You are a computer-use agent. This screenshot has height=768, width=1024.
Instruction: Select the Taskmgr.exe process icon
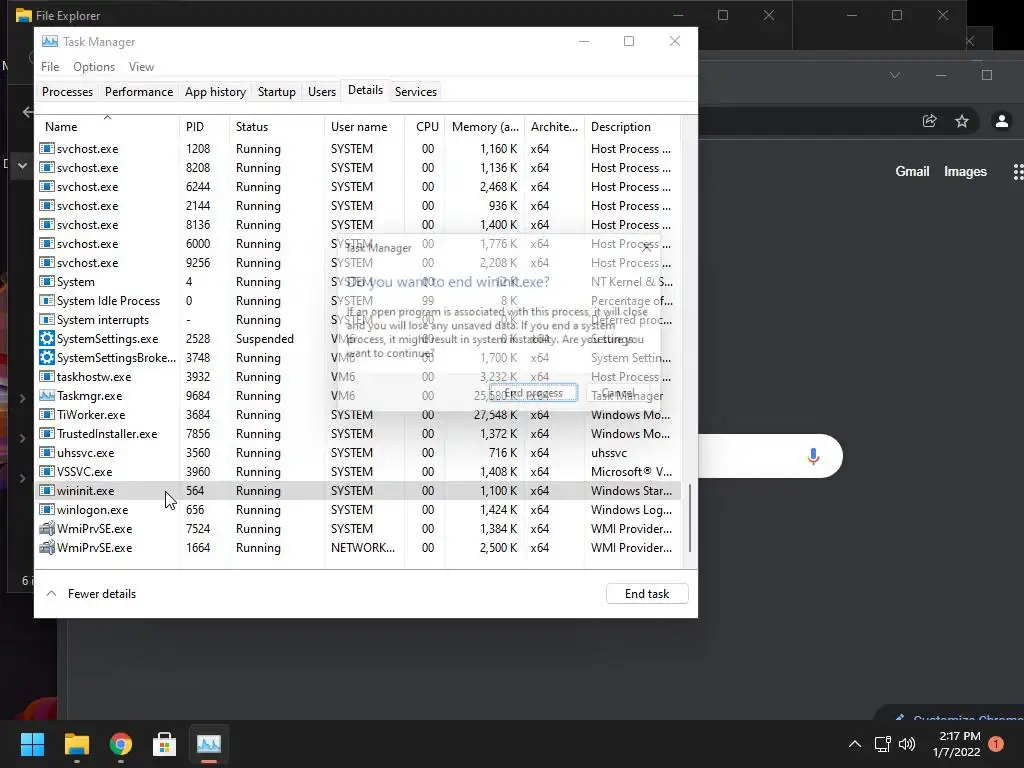[x=46, y=395]
